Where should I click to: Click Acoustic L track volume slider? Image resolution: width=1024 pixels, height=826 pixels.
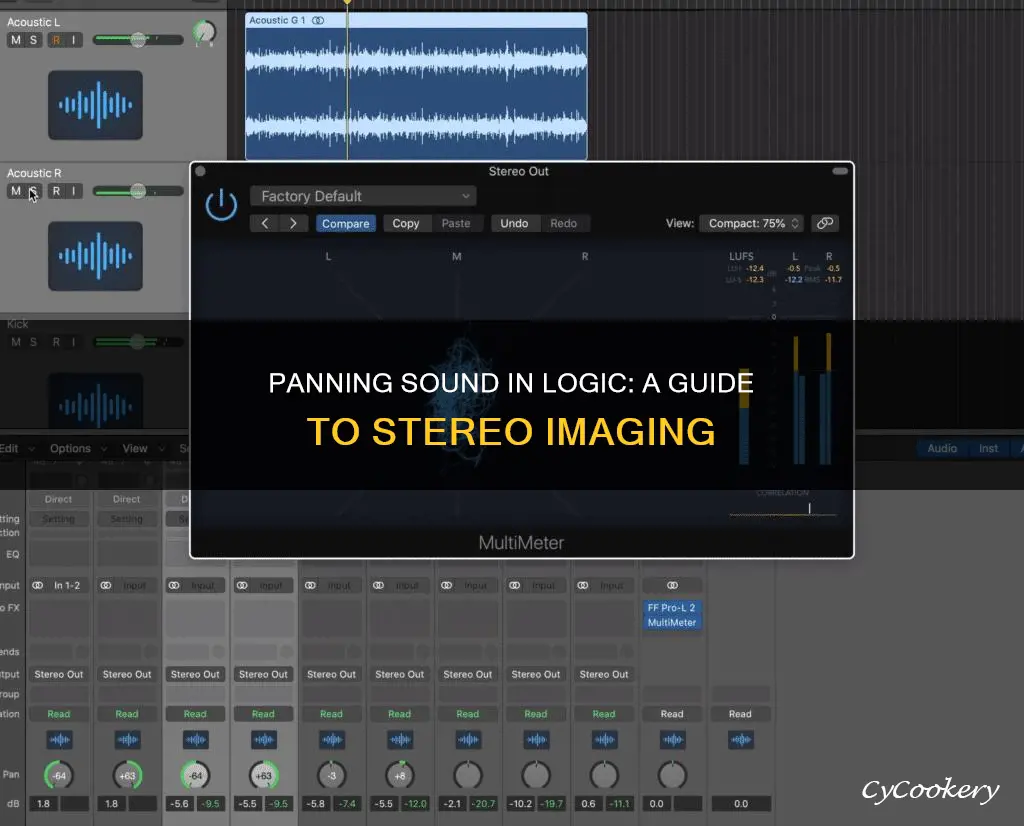pos(138,40)
